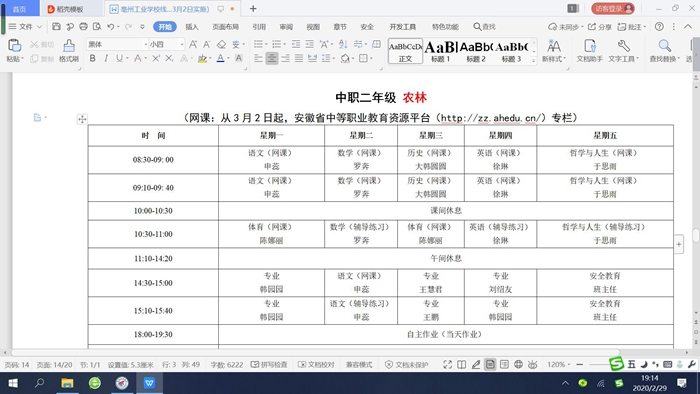Click the save document icon
Screen dimensions: 700x394
56,27
